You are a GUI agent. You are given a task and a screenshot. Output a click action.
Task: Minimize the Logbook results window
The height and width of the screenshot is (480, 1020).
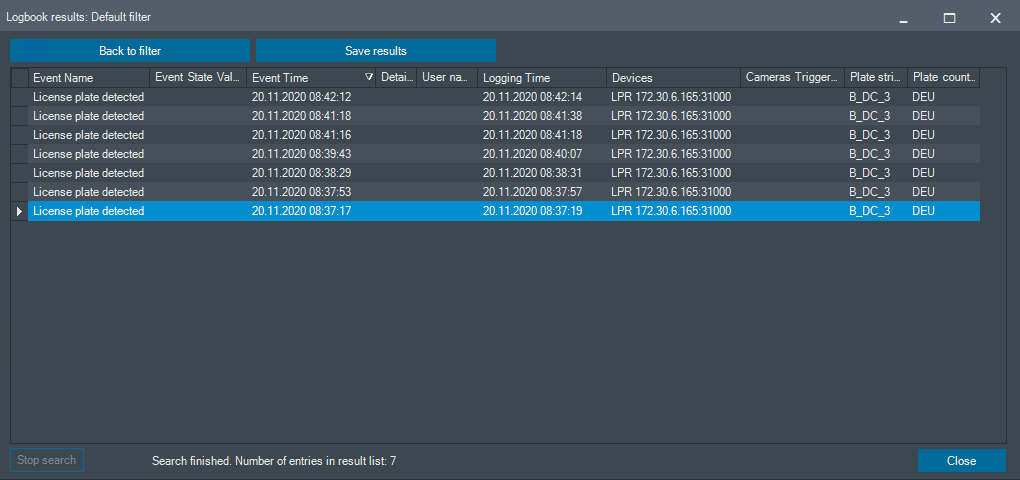(904, 18)
